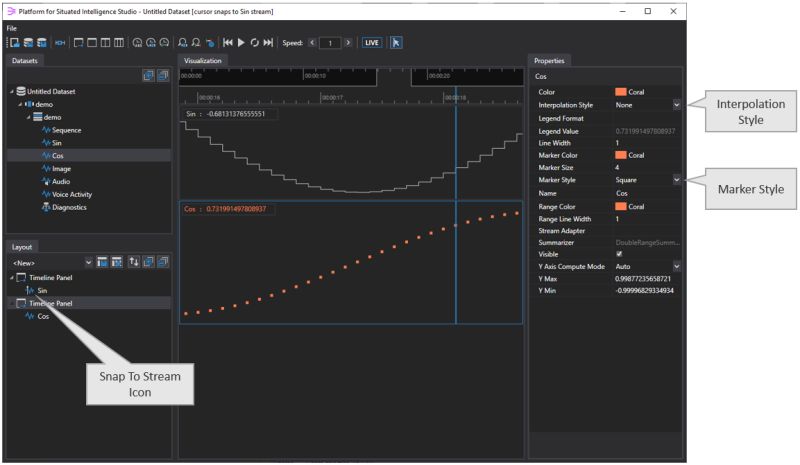Image resolution: width=800 pixels, height=465 pixels.
Task: Jump to selection start with skip-back button
Action: tap(228, 43)
